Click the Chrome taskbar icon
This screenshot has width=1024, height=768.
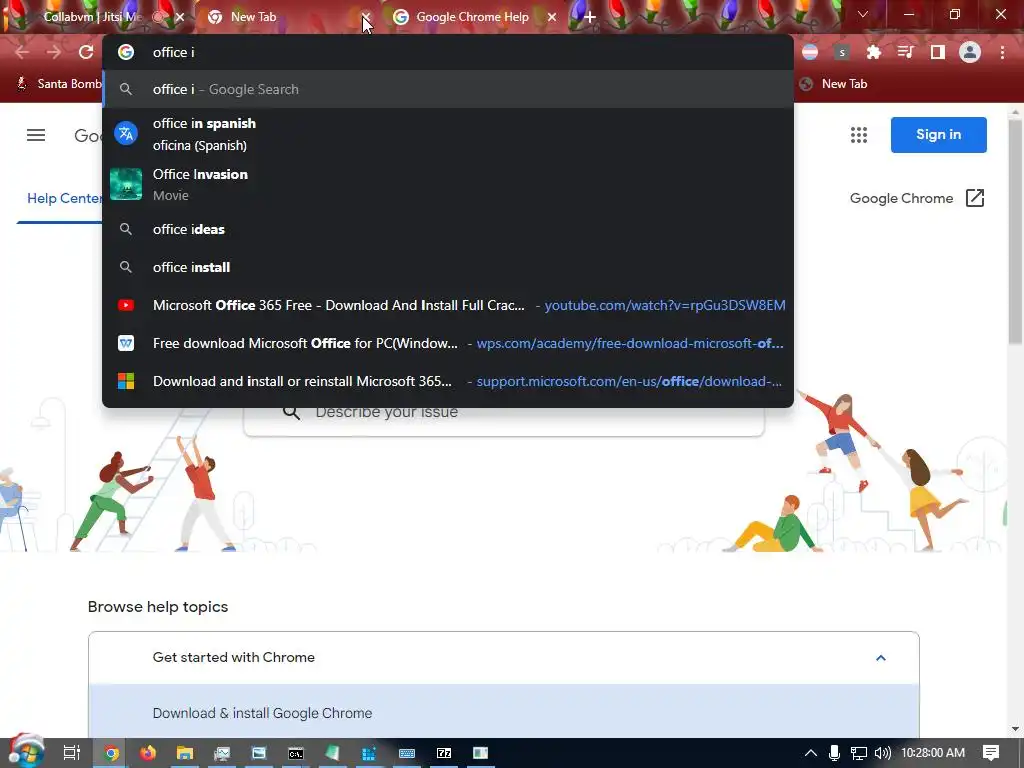(x=111, y=753)
